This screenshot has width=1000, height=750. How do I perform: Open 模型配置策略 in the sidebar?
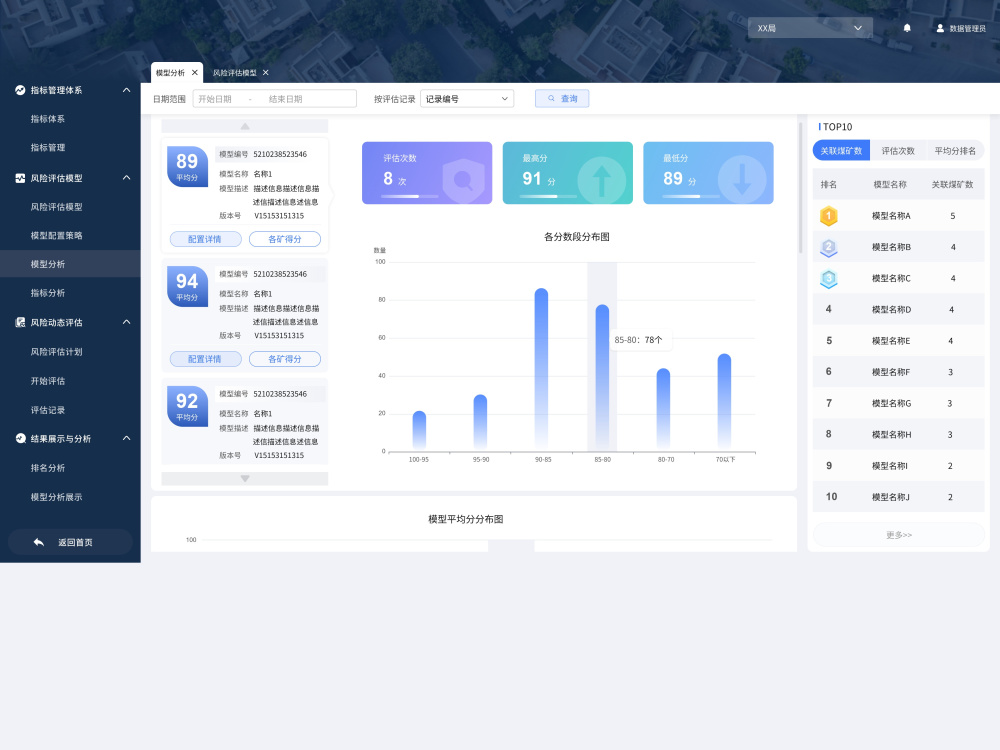click(x=57, y=235)
